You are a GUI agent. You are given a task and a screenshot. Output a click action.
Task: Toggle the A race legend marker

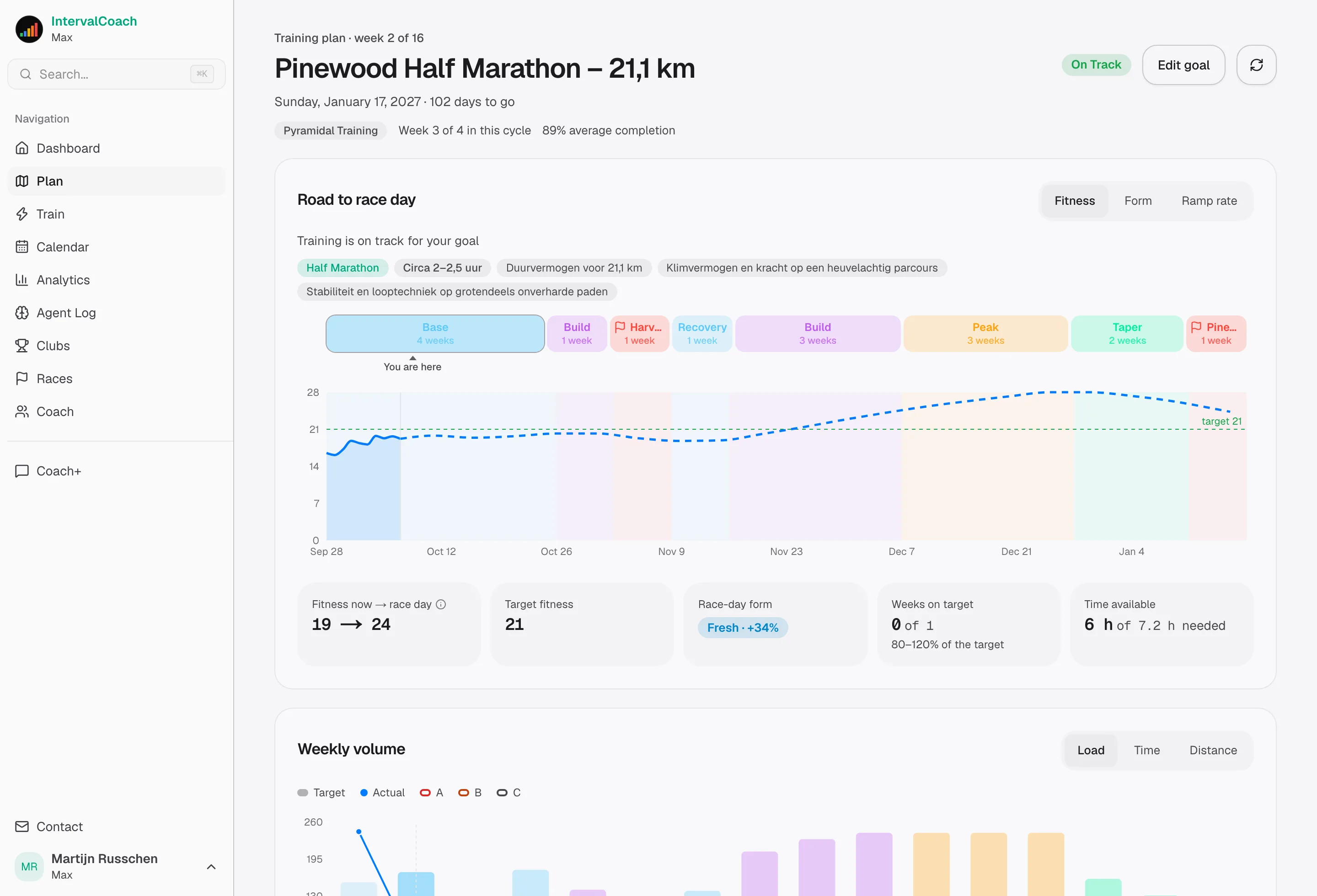click(425, 793)
